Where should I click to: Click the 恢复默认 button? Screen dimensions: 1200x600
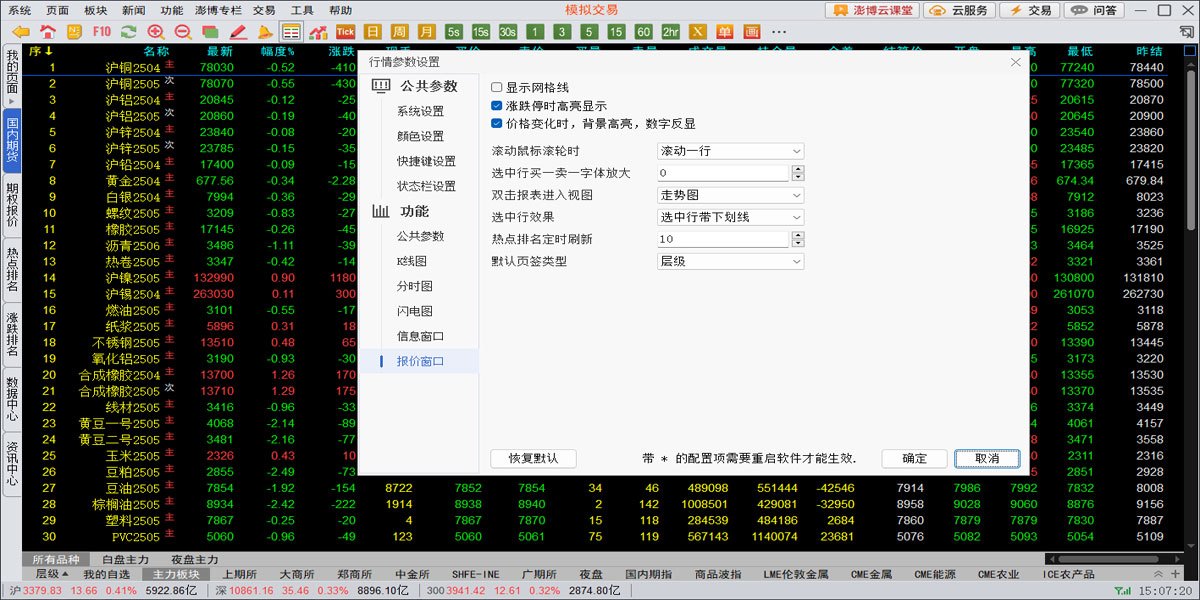[x=533, y=458]
